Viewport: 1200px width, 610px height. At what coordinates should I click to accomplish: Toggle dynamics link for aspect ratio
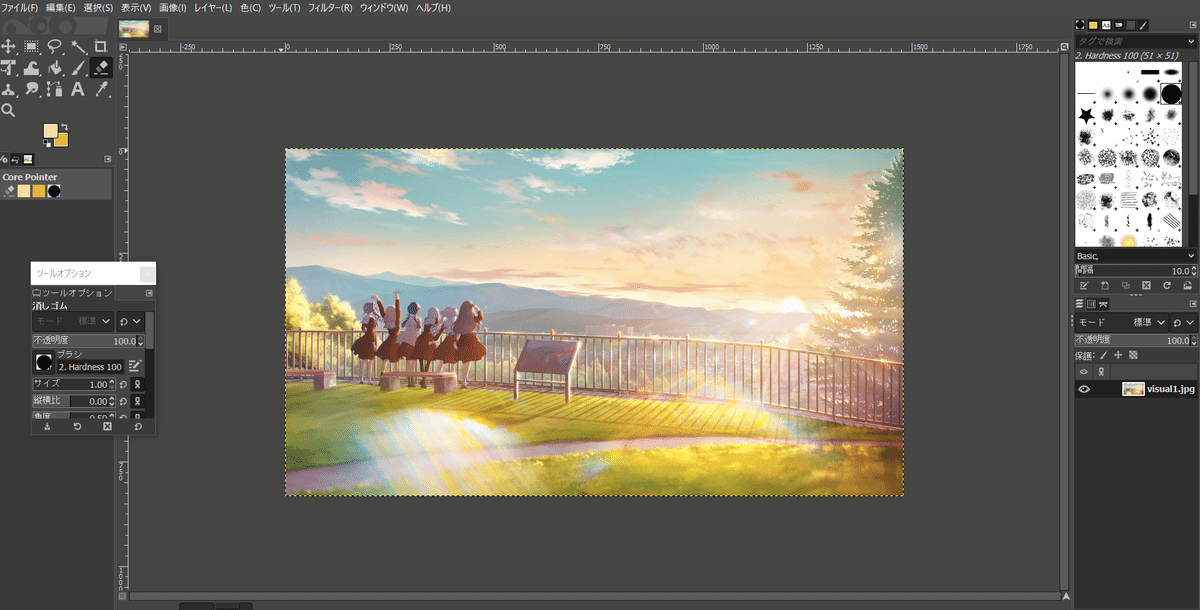click(x=138, y=401)
